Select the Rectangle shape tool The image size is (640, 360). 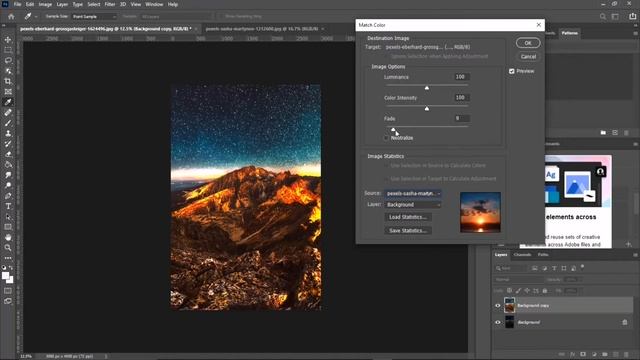8,227
